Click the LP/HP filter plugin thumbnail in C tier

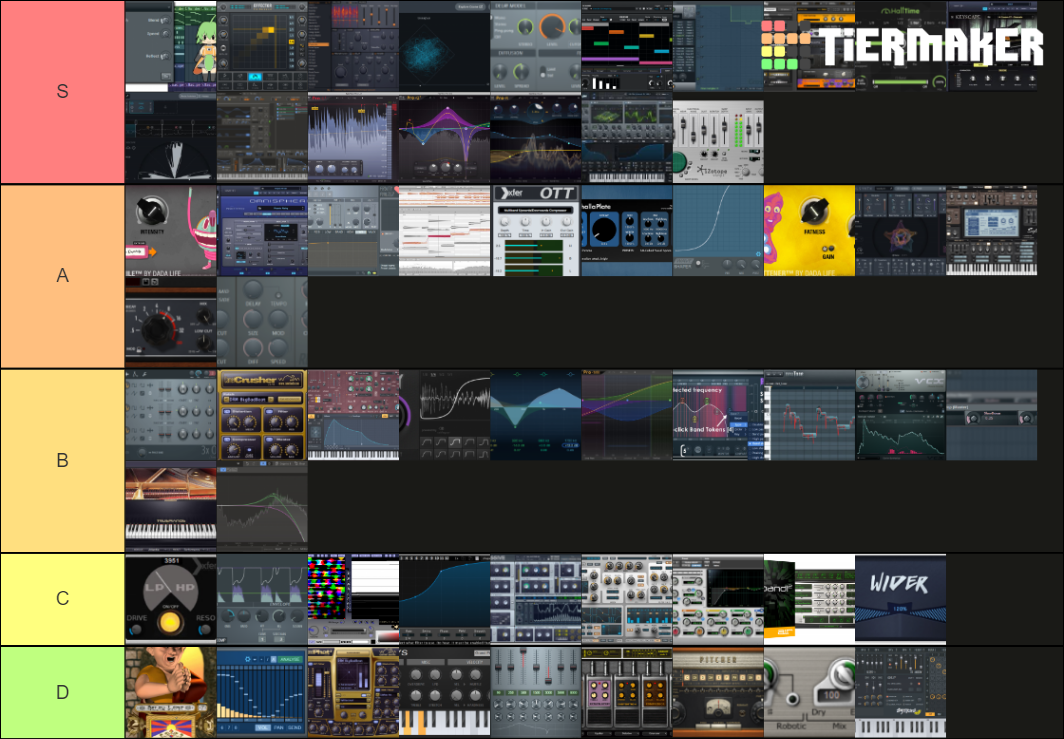(171, 598)
